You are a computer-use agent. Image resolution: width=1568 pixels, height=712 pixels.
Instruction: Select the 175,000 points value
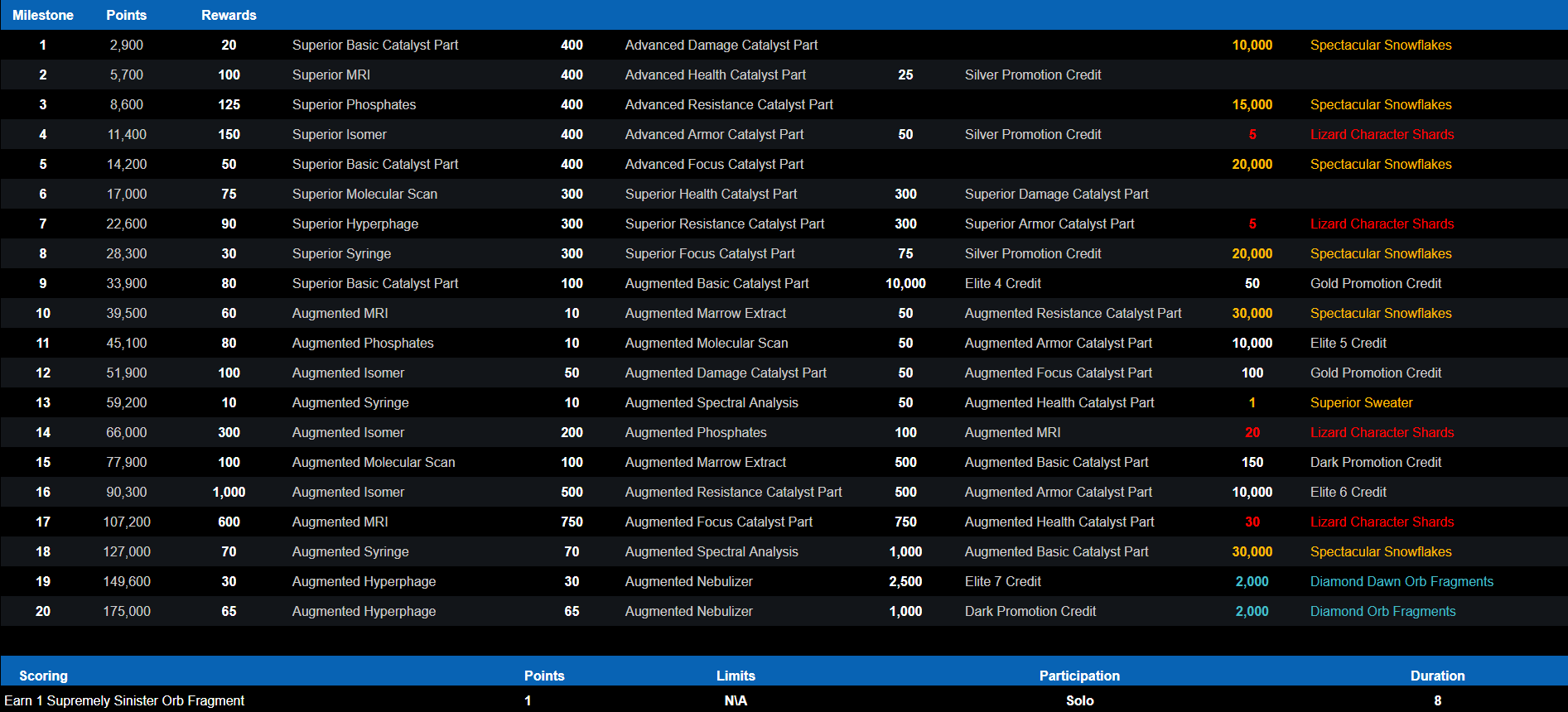click(x=127, y=611)
